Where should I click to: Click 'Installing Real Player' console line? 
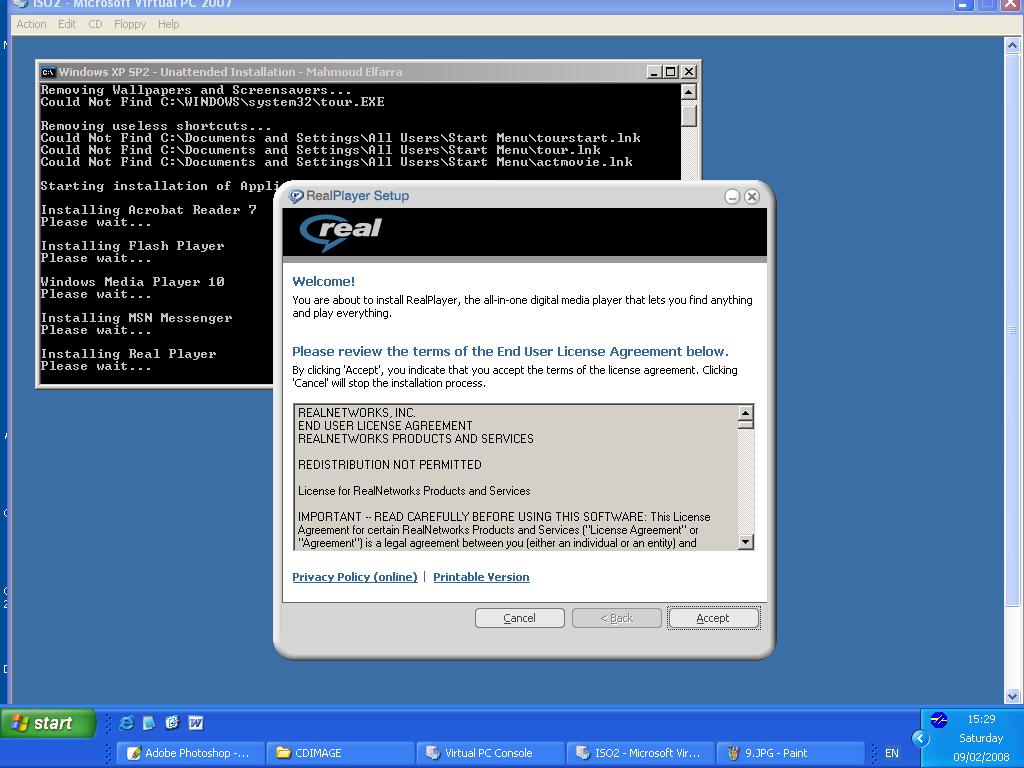coord(129,354)
